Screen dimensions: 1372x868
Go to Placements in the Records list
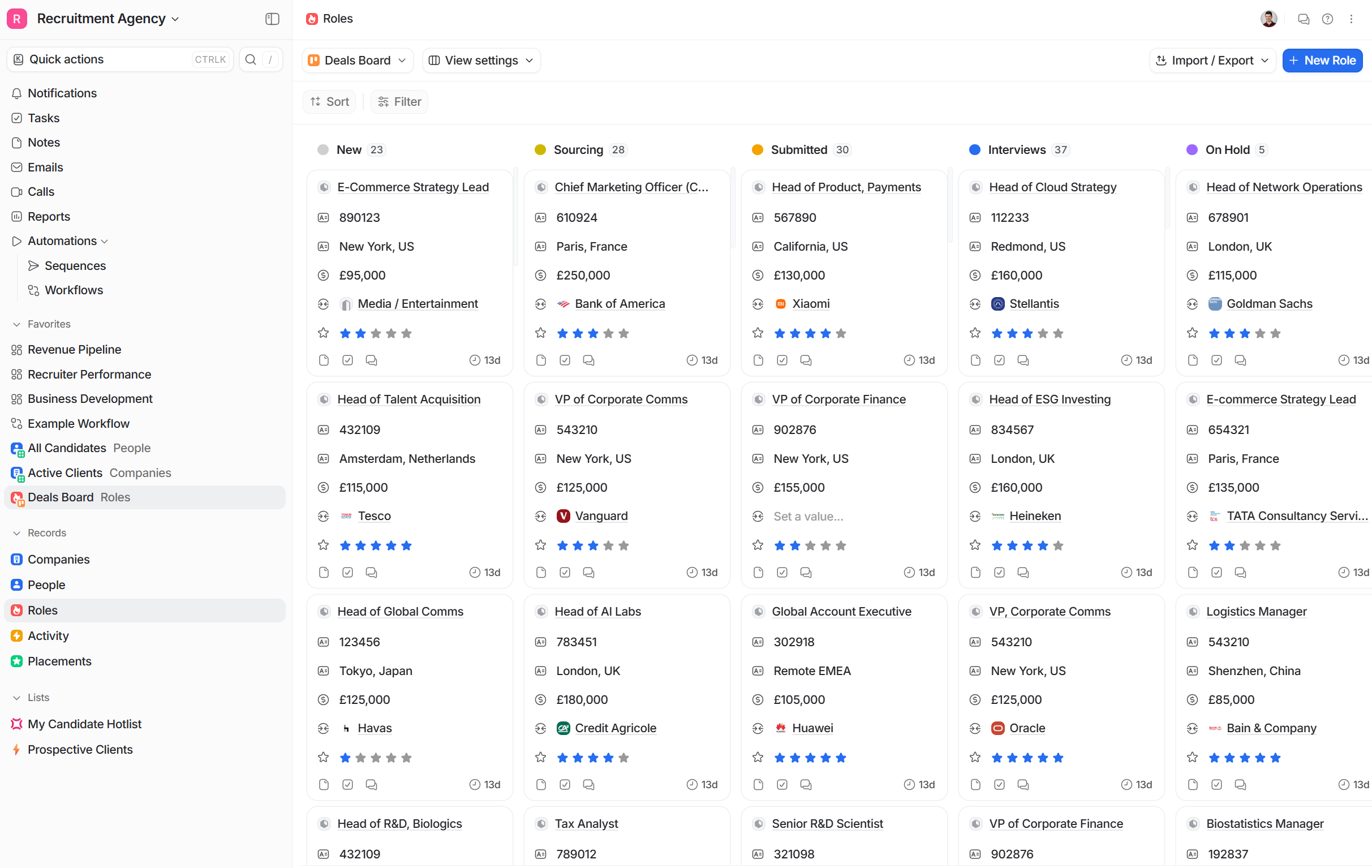click(59, 661)
